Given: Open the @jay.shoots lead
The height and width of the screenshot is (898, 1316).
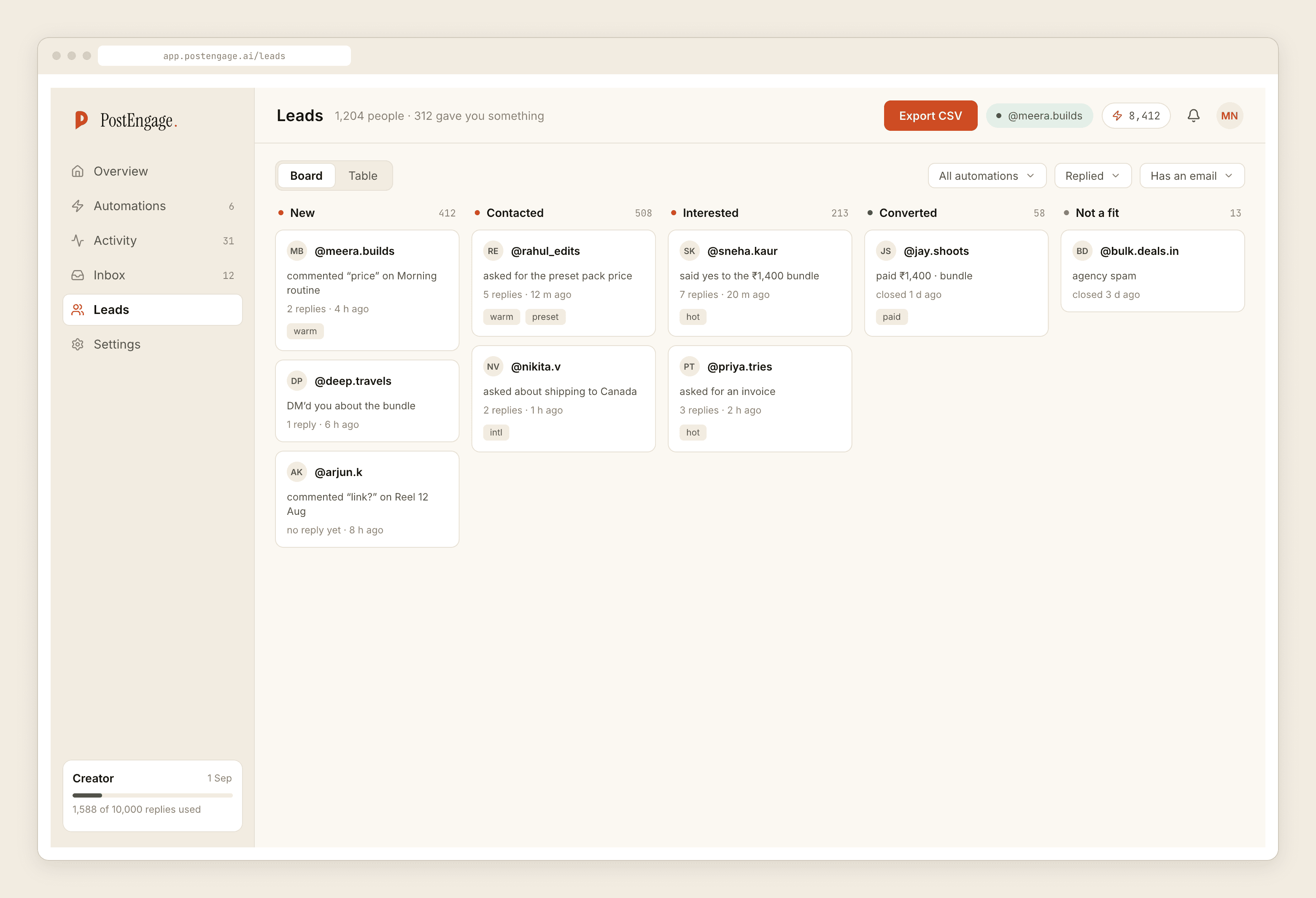Looking at the screenshot, I should pos(956,283).
